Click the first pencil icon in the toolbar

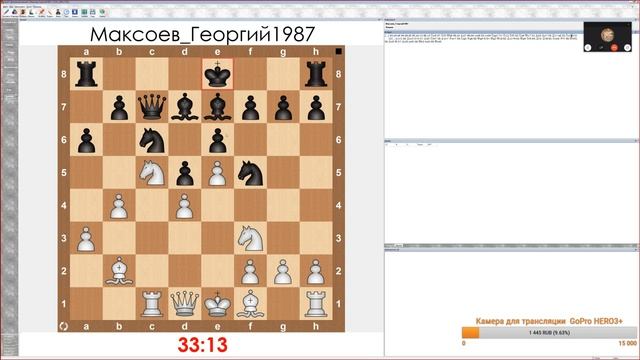tap(7, 12)
